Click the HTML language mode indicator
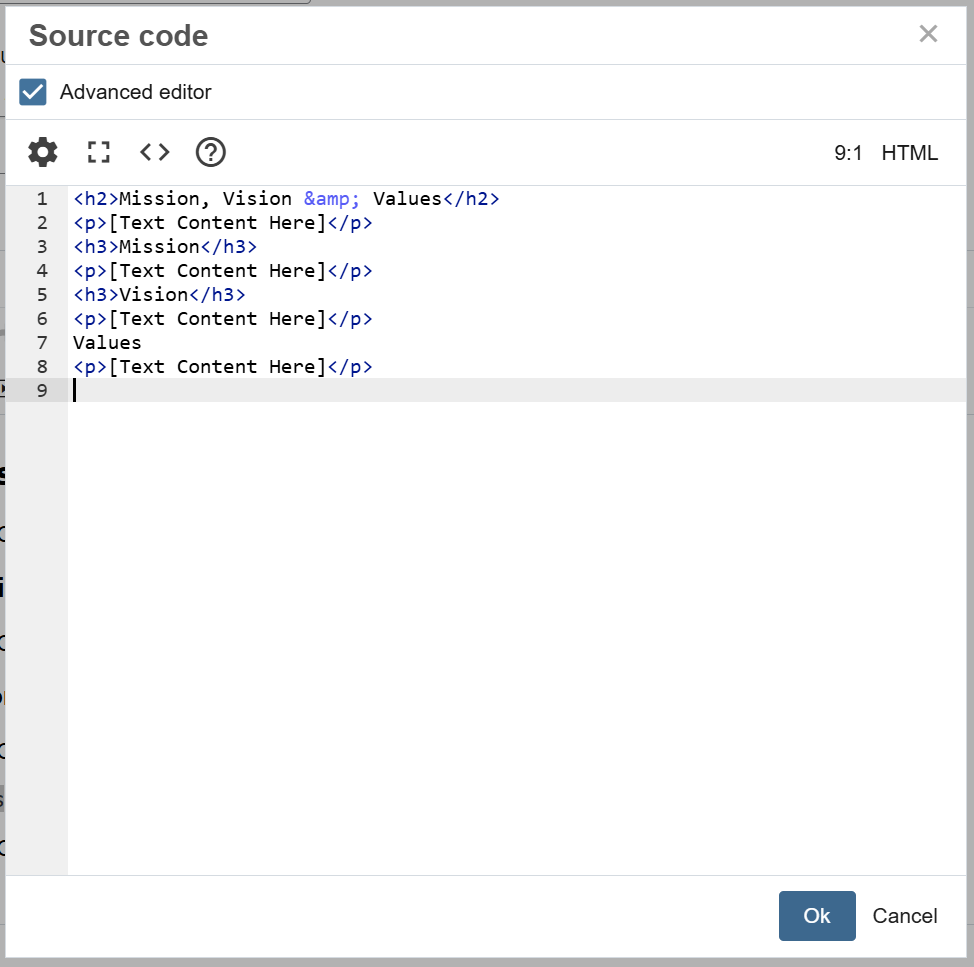Viewport: 974px width, 967px height. pyautogui.click(x=909, y=153)
